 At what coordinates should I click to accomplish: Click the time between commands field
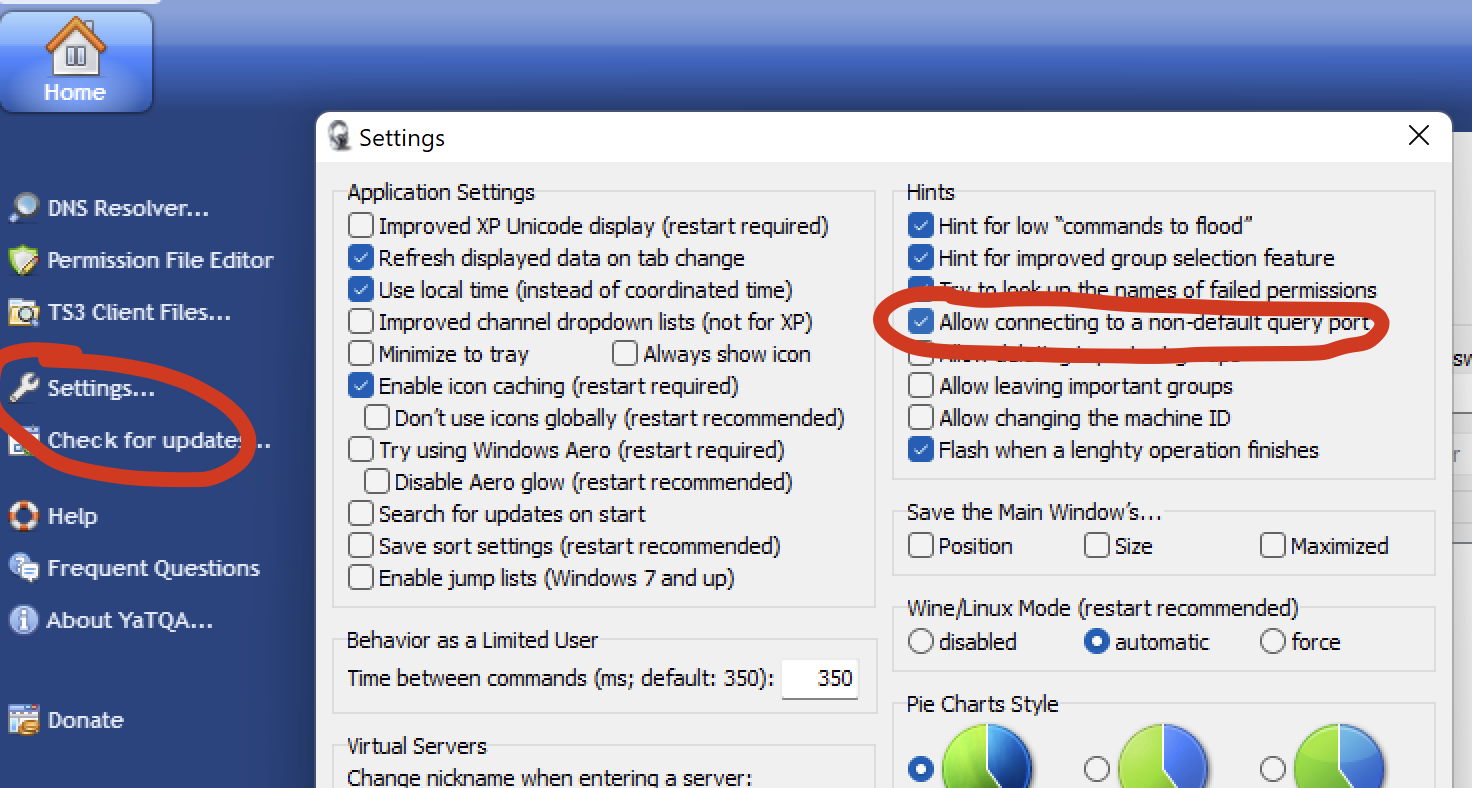pyautogui.click(x=819, y=678)
